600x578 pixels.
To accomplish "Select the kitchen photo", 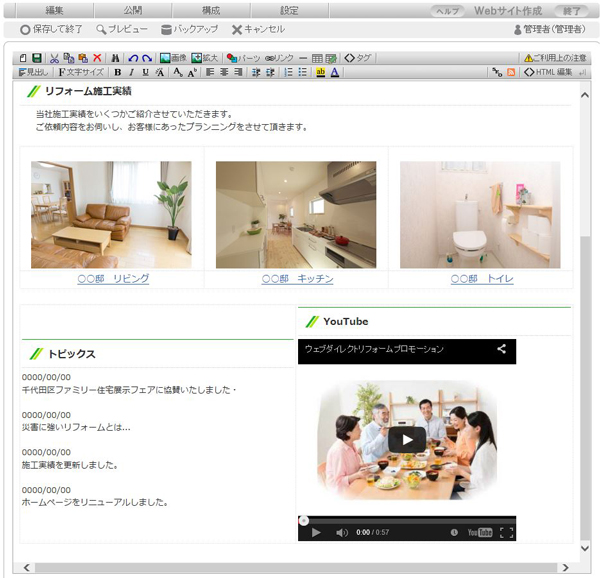I will tap(296, 215).
